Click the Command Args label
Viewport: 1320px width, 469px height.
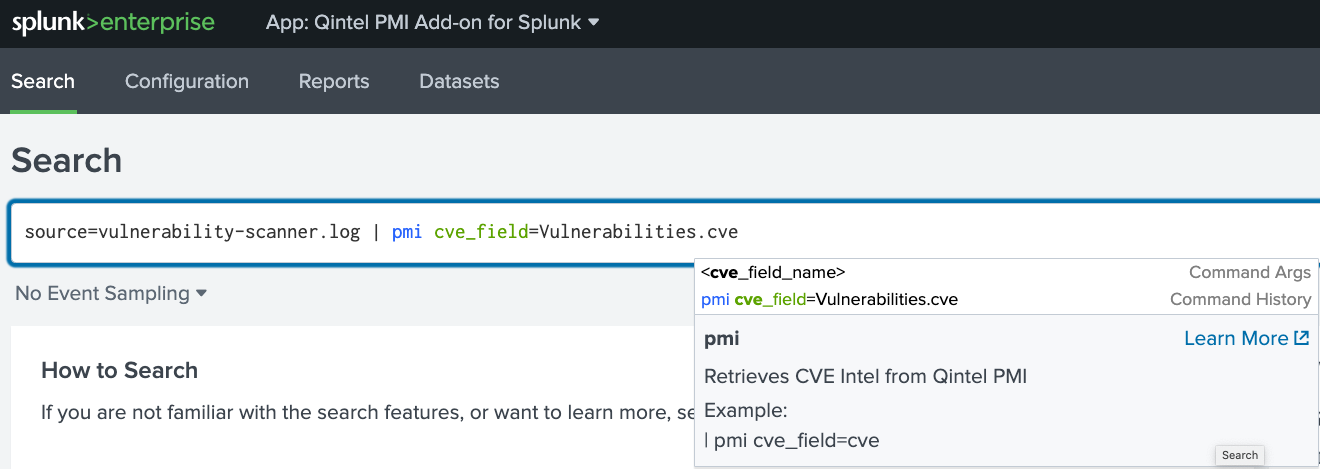point(1250,272)
